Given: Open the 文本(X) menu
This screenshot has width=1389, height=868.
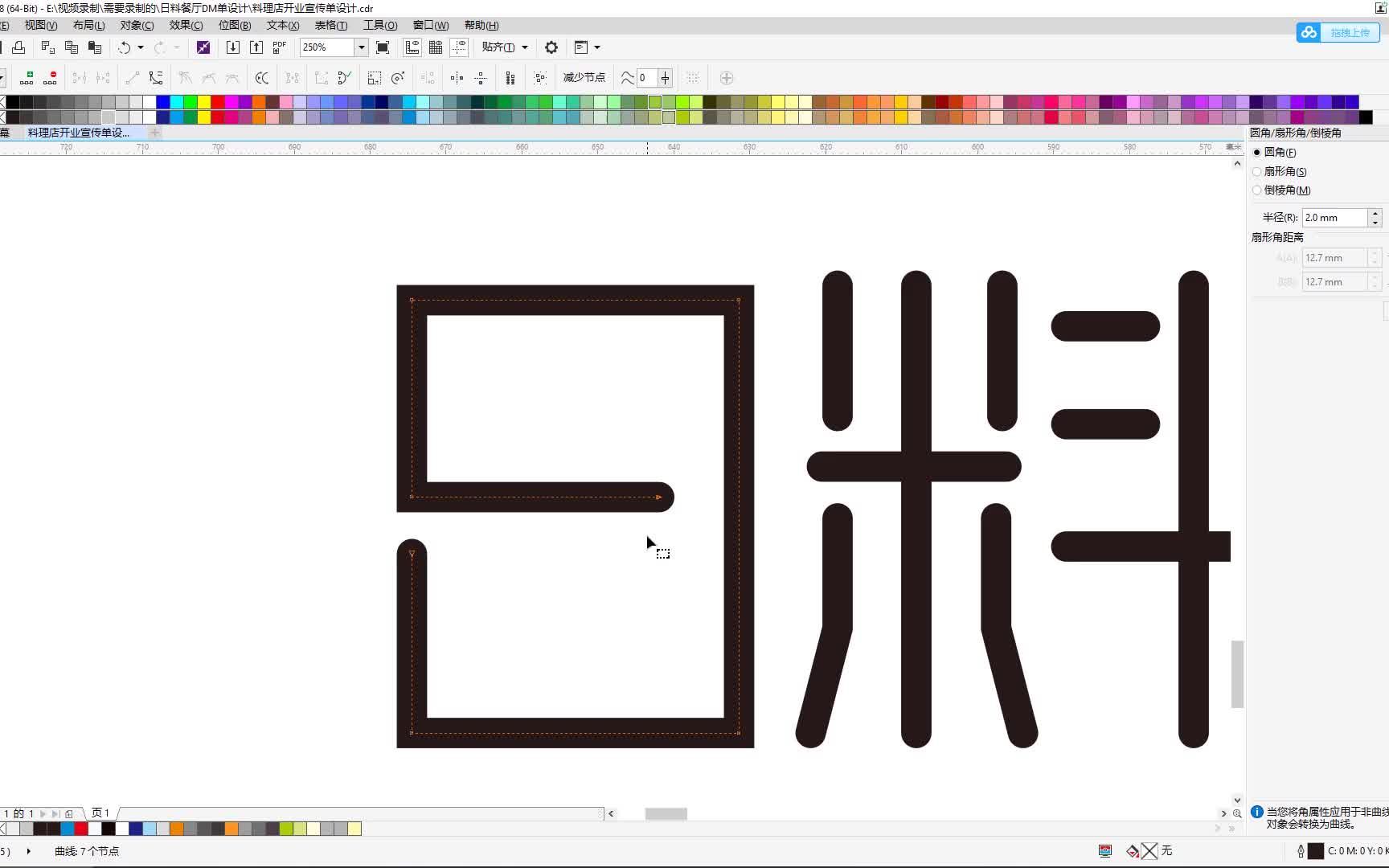Looking at the screenshot, I should (283, 26).
